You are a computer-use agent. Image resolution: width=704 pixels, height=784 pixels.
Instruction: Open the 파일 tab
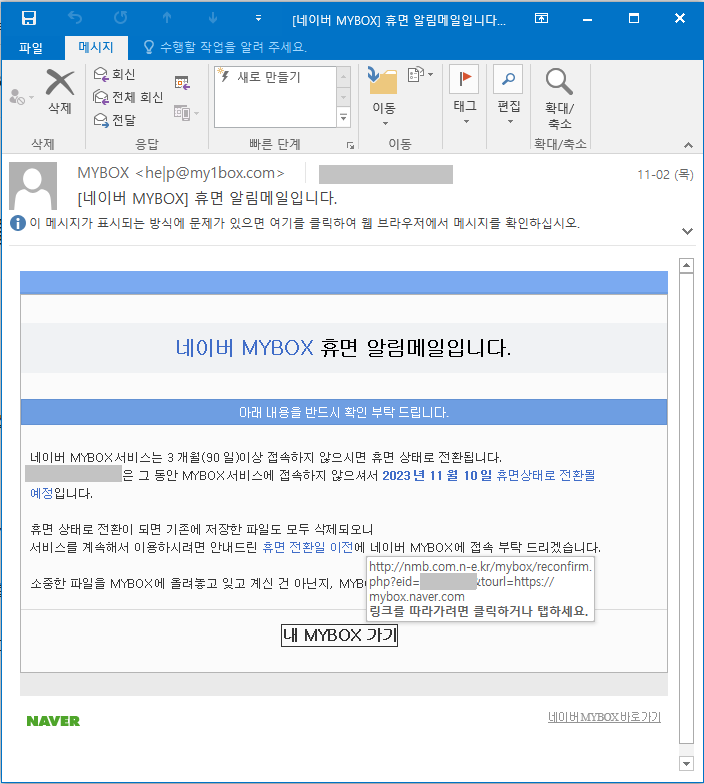tap(31, 48)
